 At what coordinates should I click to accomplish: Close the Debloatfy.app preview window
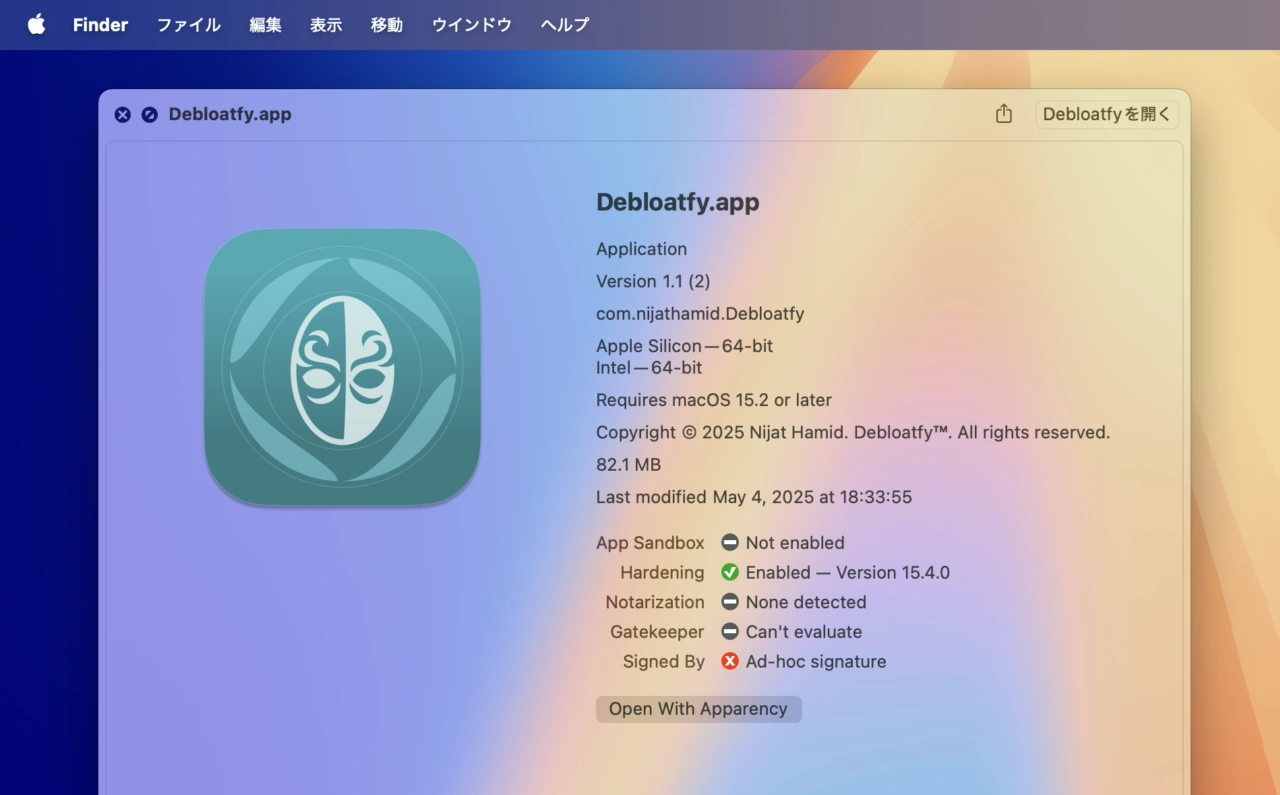click(x=122, y=115)
